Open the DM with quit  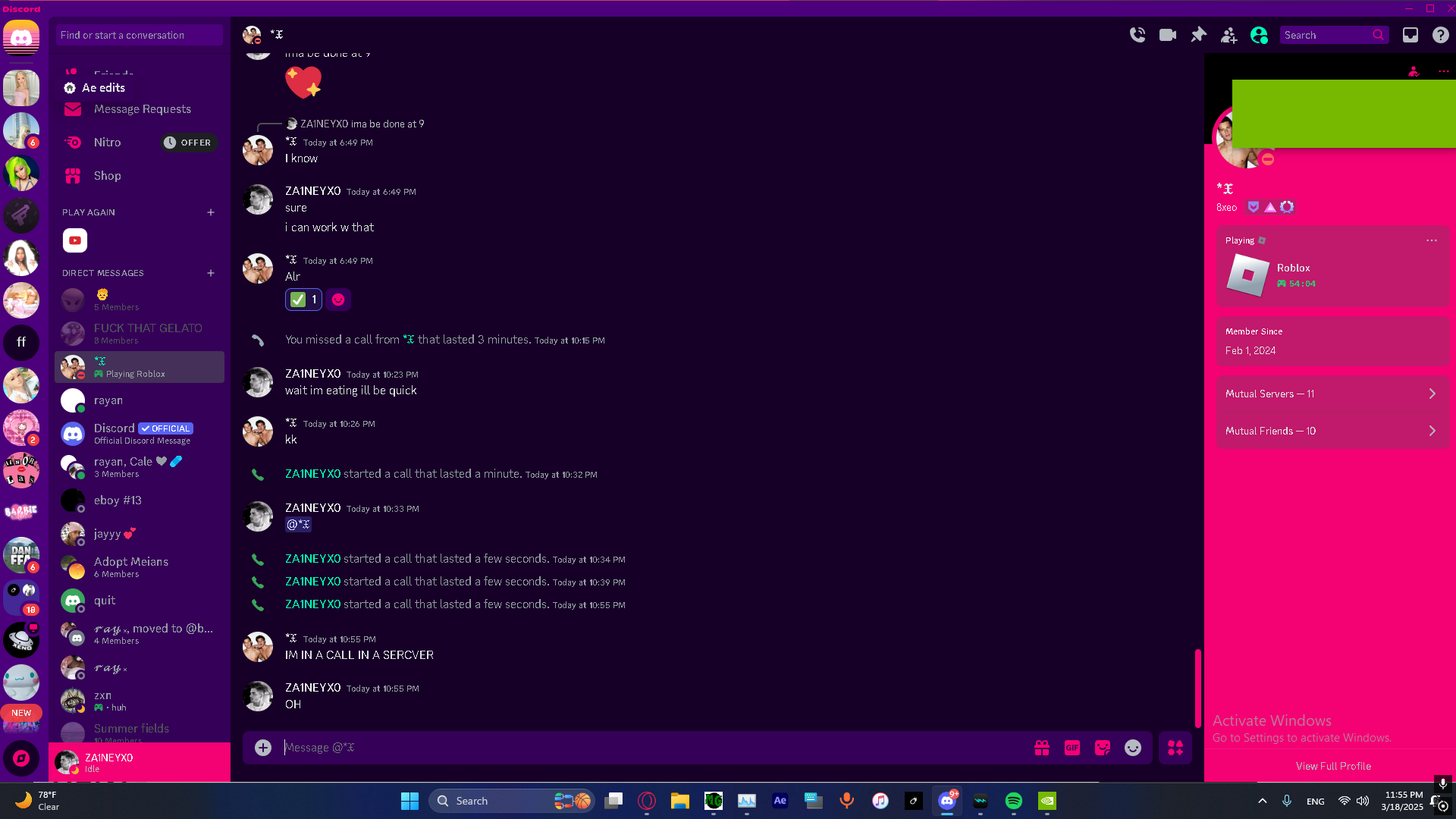click(x=140, y=601)
